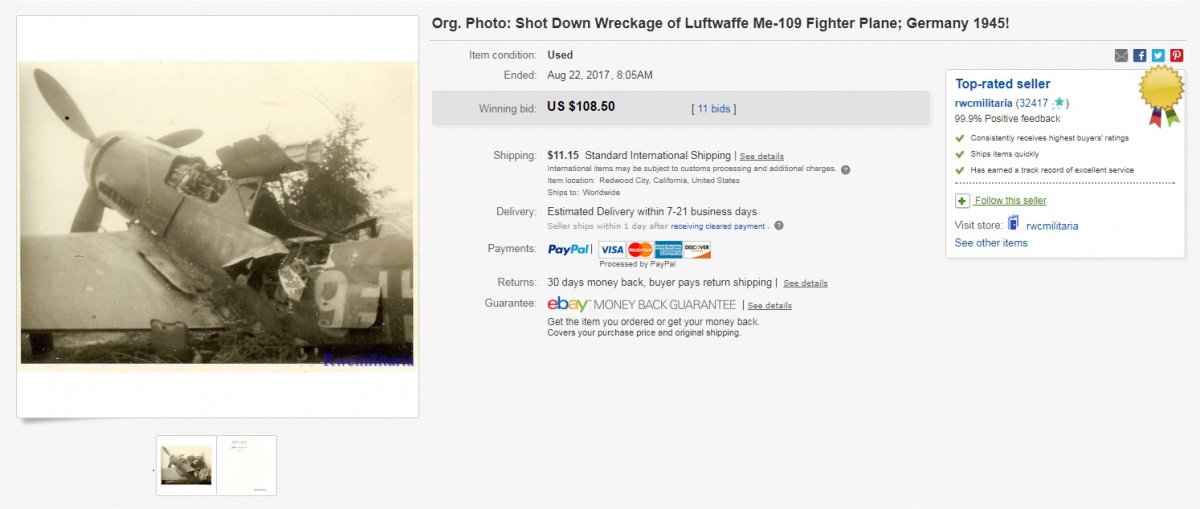The image size is (1200, 509).
Task: See details of money back guarantee
Action: (x=769, y=305)
